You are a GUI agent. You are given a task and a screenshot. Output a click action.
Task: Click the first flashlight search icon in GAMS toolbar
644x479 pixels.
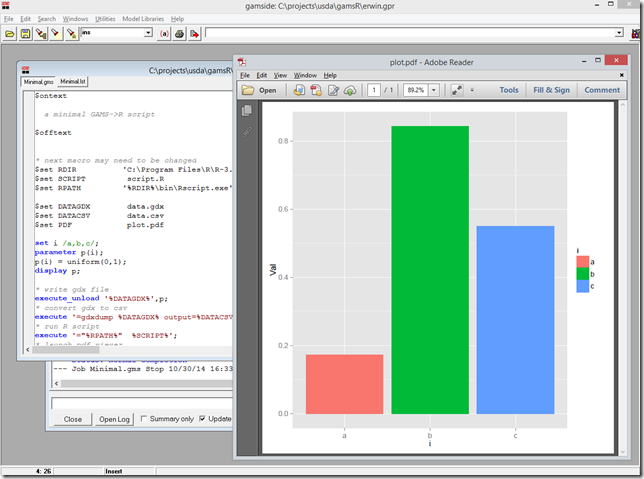[x=41, y=34]
